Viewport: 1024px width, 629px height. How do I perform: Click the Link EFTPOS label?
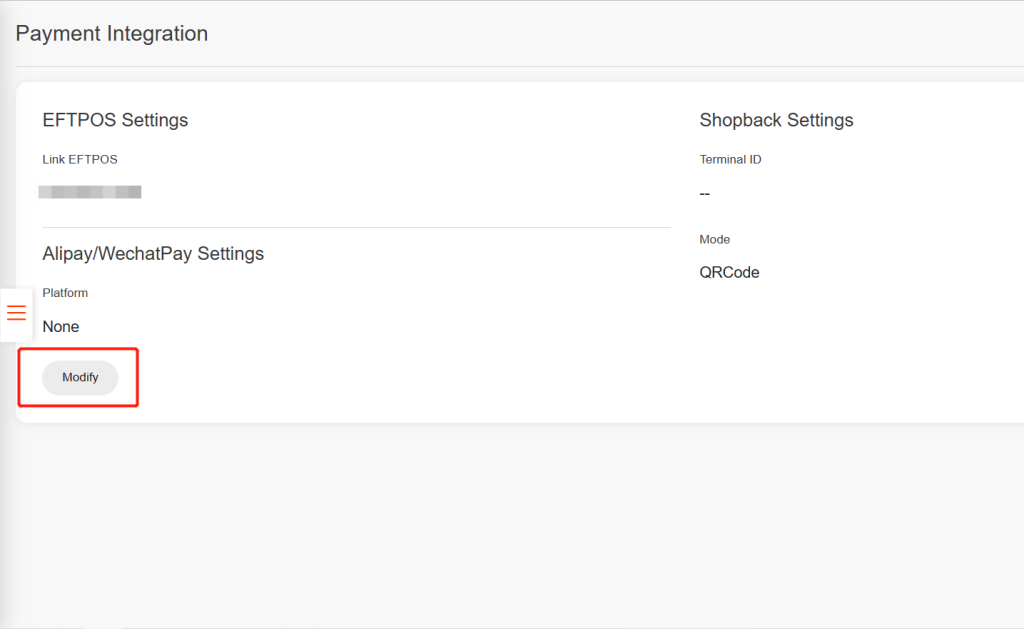tap(80, 159)
